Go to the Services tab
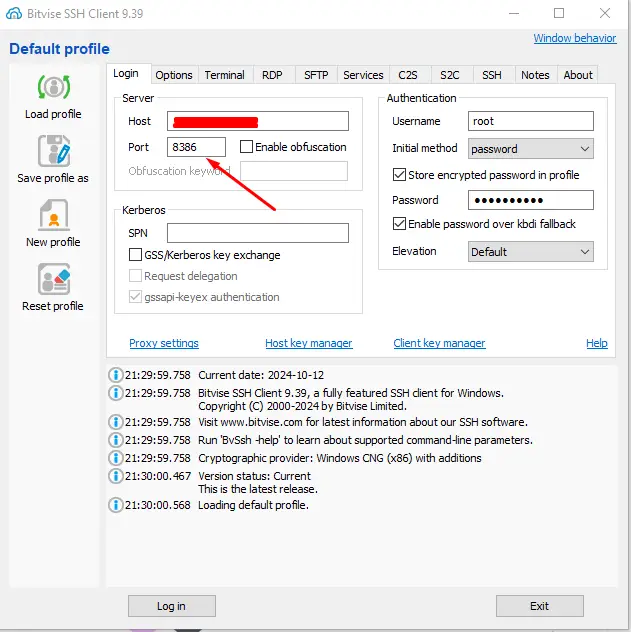Screen dimensions: 631x632 tap(363, 75)
